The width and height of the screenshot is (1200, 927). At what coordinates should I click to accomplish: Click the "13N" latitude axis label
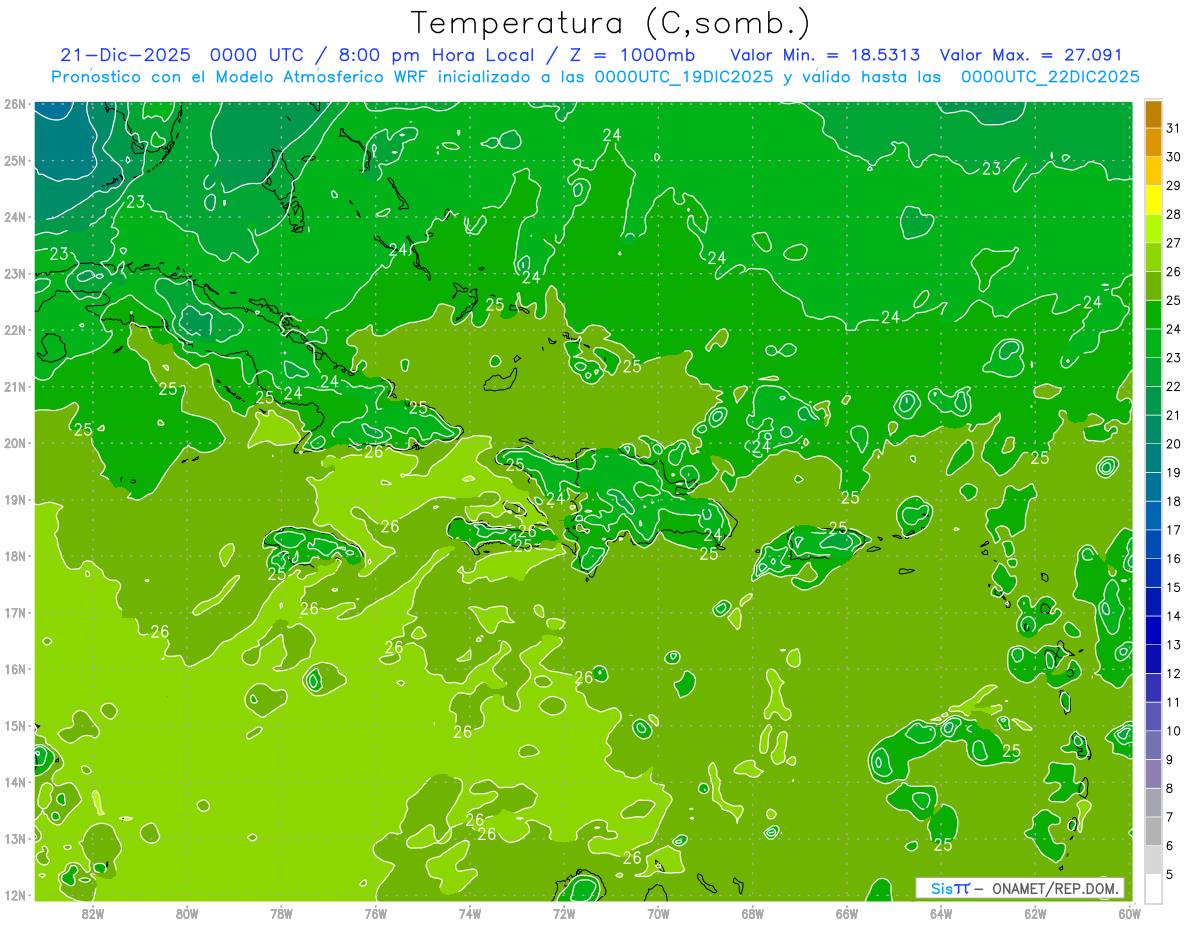[14, 838]
